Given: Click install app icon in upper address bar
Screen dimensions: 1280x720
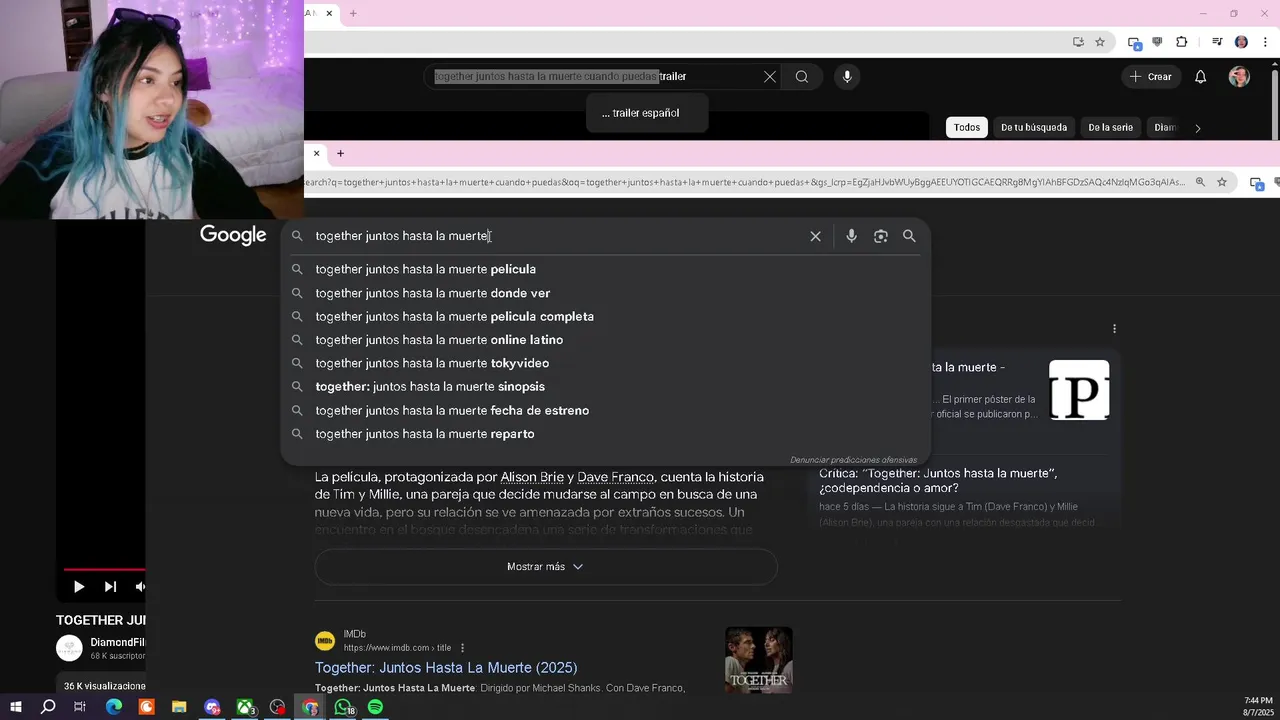Looking at the screenshot, I should 1078,42.
